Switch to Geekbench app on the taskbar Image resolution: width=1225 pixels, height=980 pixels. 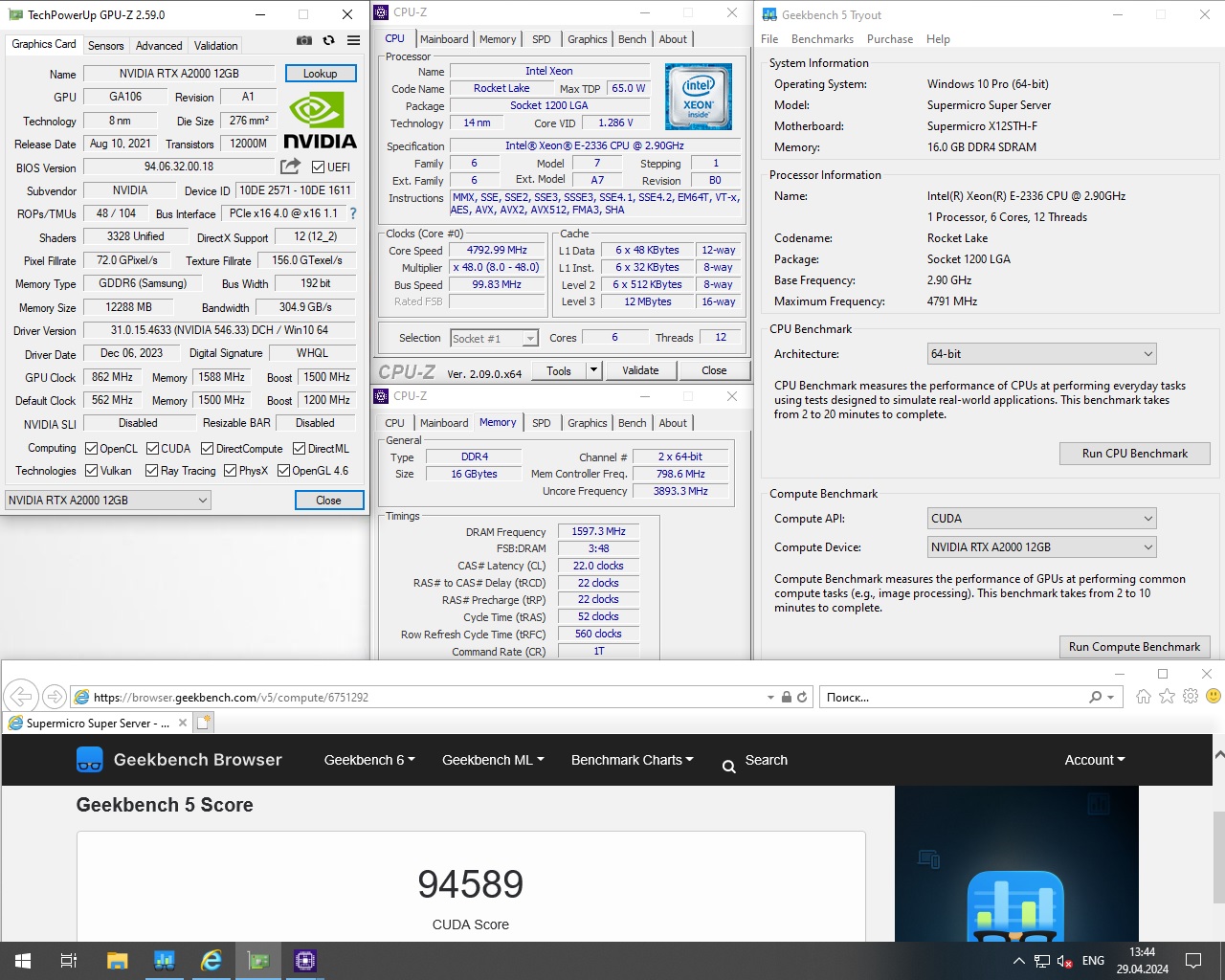tap(164, 961)
